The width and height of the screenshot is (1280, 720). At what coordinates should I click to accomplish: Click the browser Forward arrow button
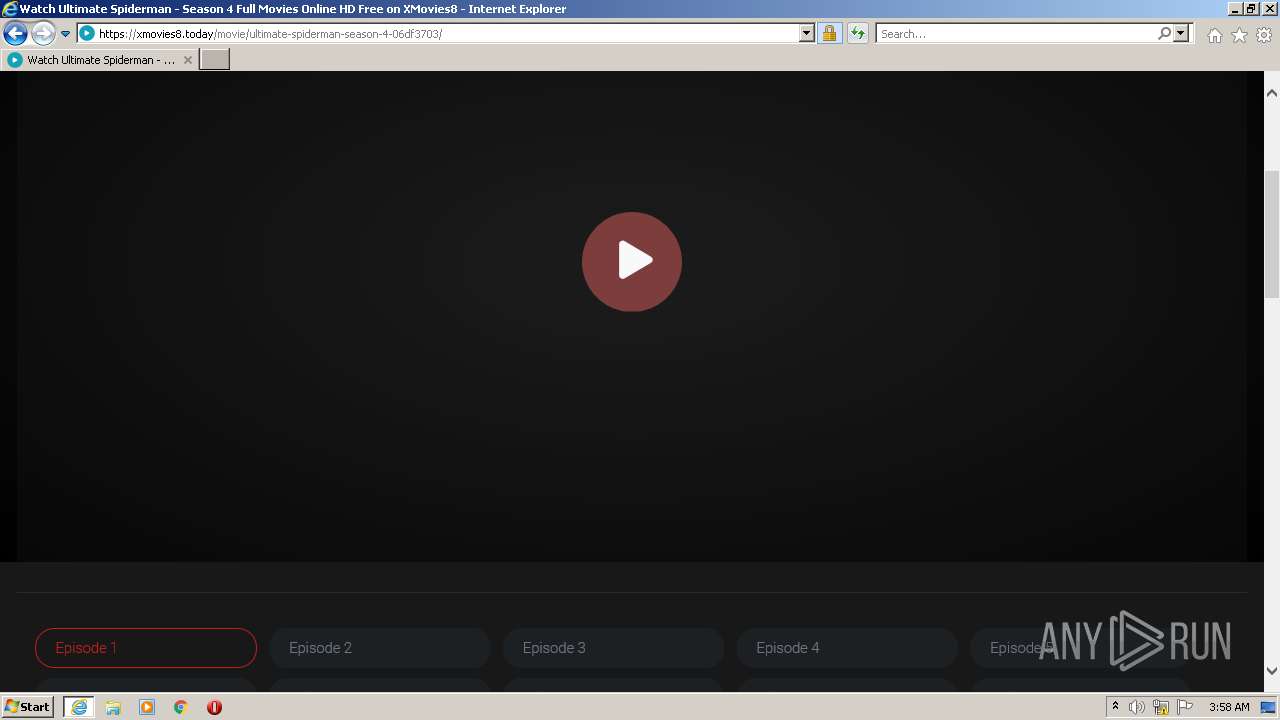tap(43, 33)
